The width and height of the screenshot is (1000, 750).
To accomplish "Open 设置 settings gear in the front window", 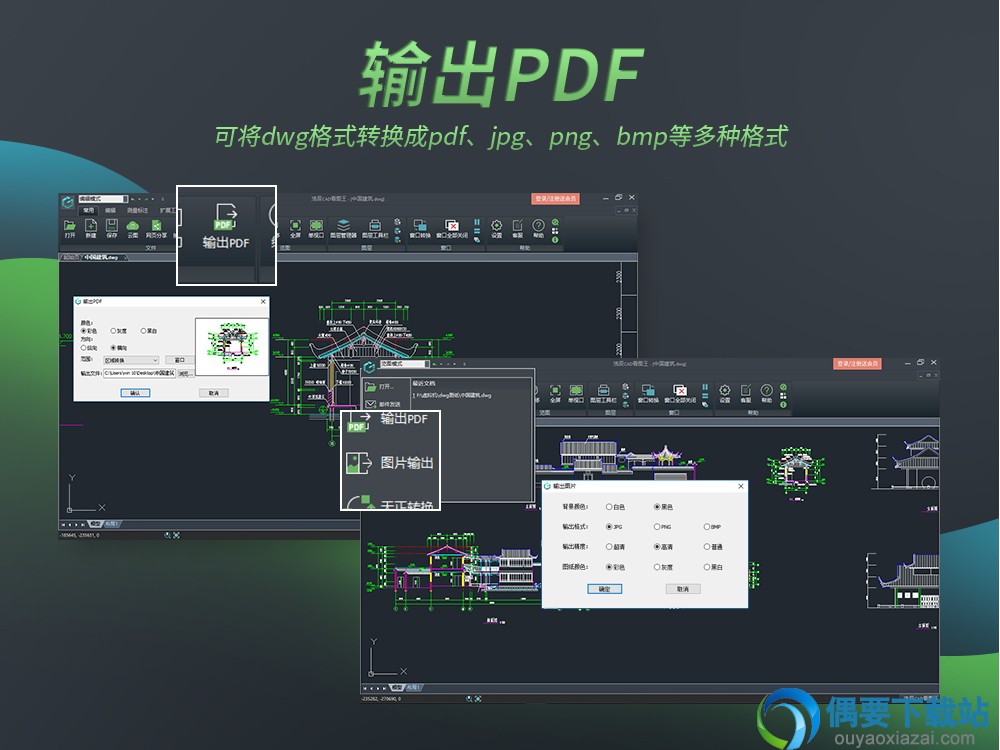I will pyautogui.click(x=724, y=392).
